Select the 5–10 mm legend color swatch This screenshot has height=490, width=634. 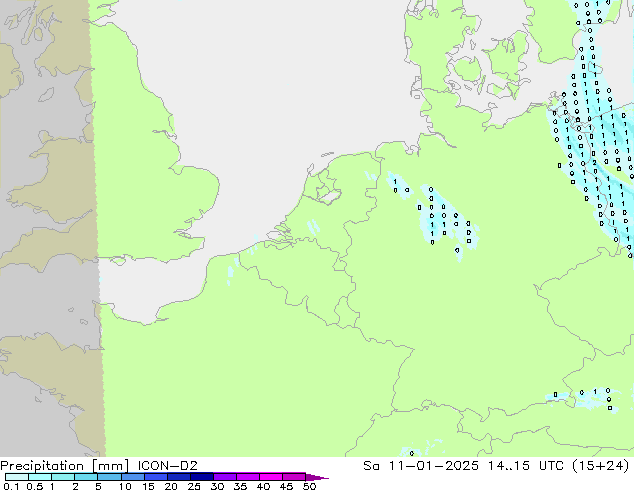109,477
